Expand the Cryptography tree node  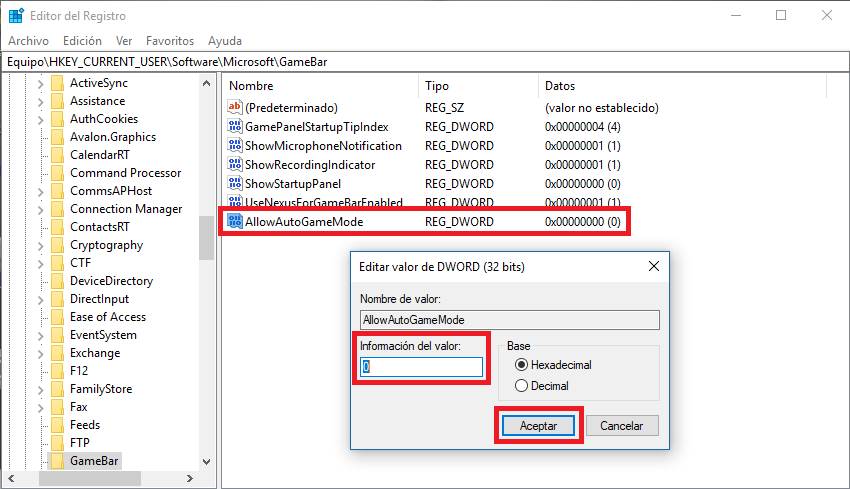40,246
